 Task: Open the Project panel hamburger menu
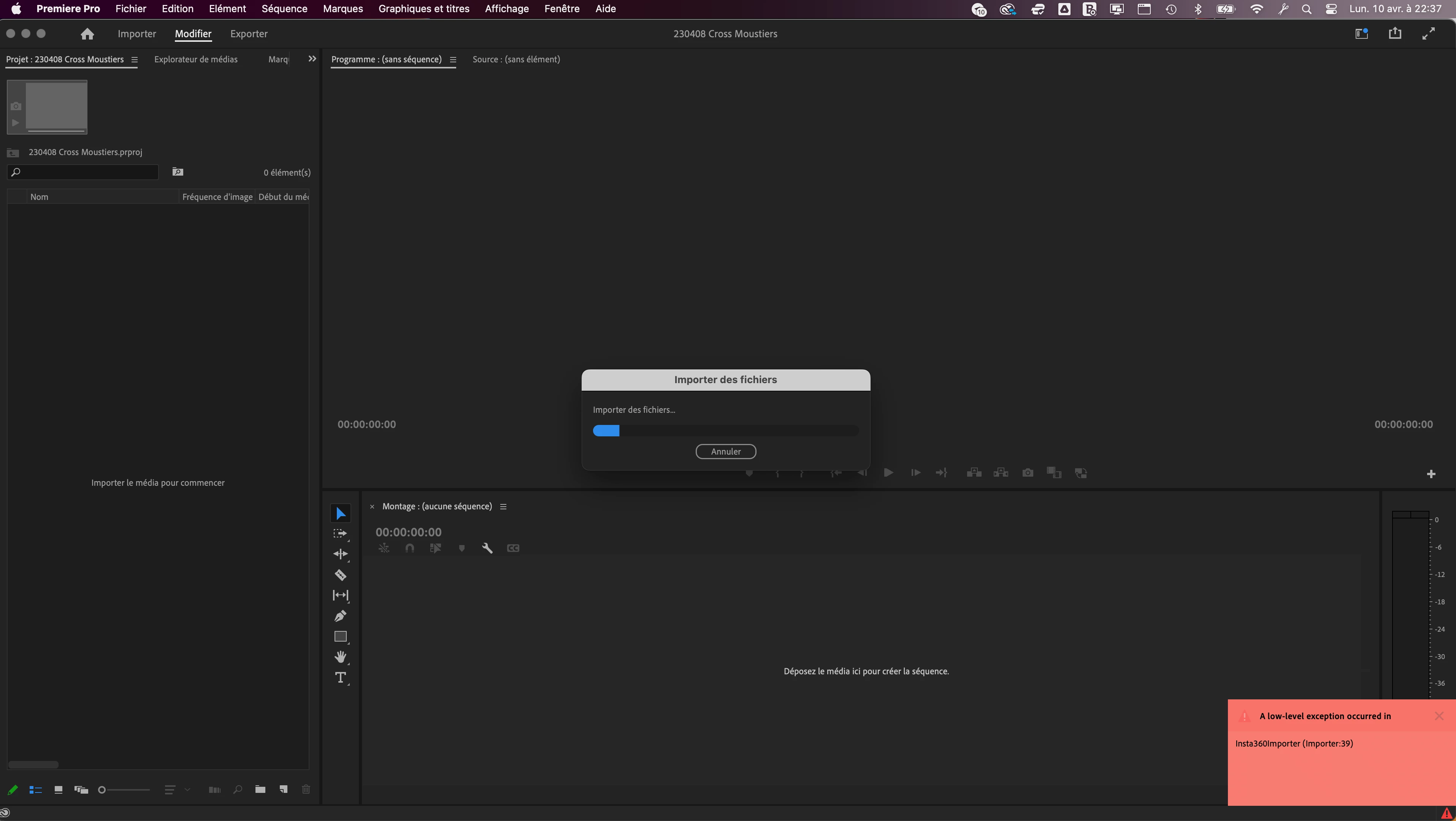tap(135, 59)
